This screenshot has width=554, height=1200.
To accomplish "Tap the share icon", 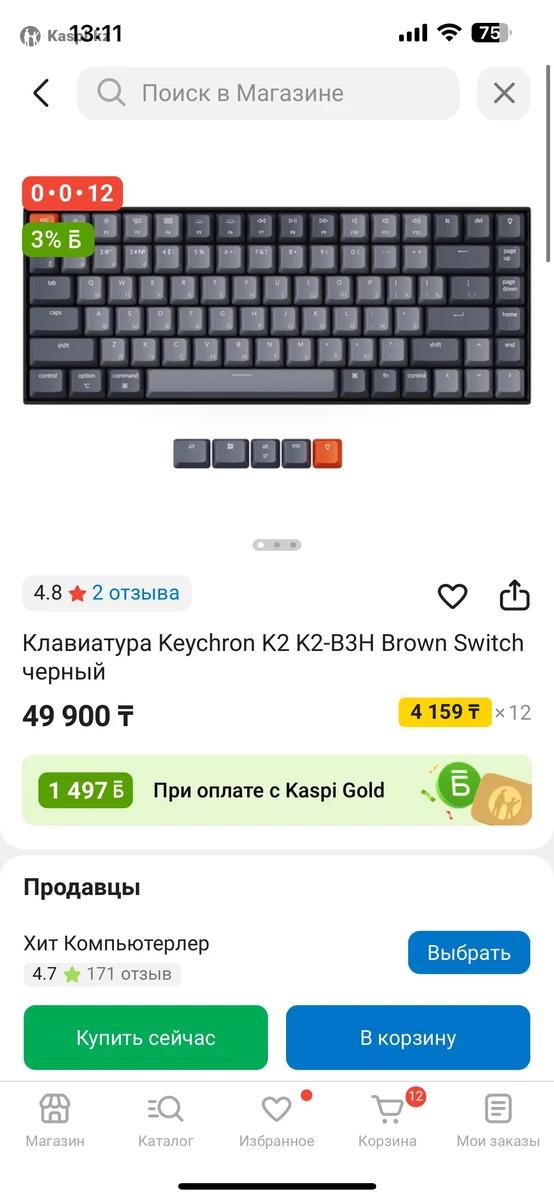I will (x=514, y=594).
